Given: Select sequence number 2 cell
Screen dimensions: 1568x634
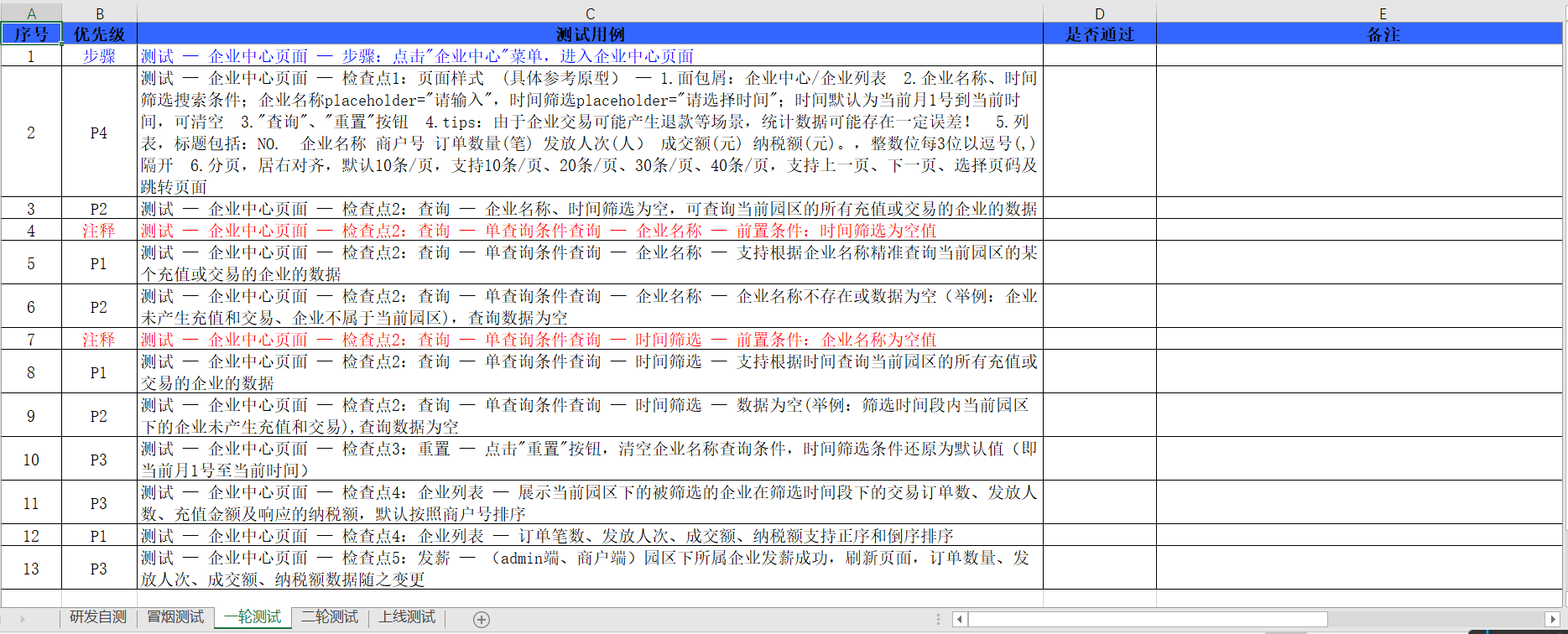Looking at the screenshot, I should pos(31,133).
